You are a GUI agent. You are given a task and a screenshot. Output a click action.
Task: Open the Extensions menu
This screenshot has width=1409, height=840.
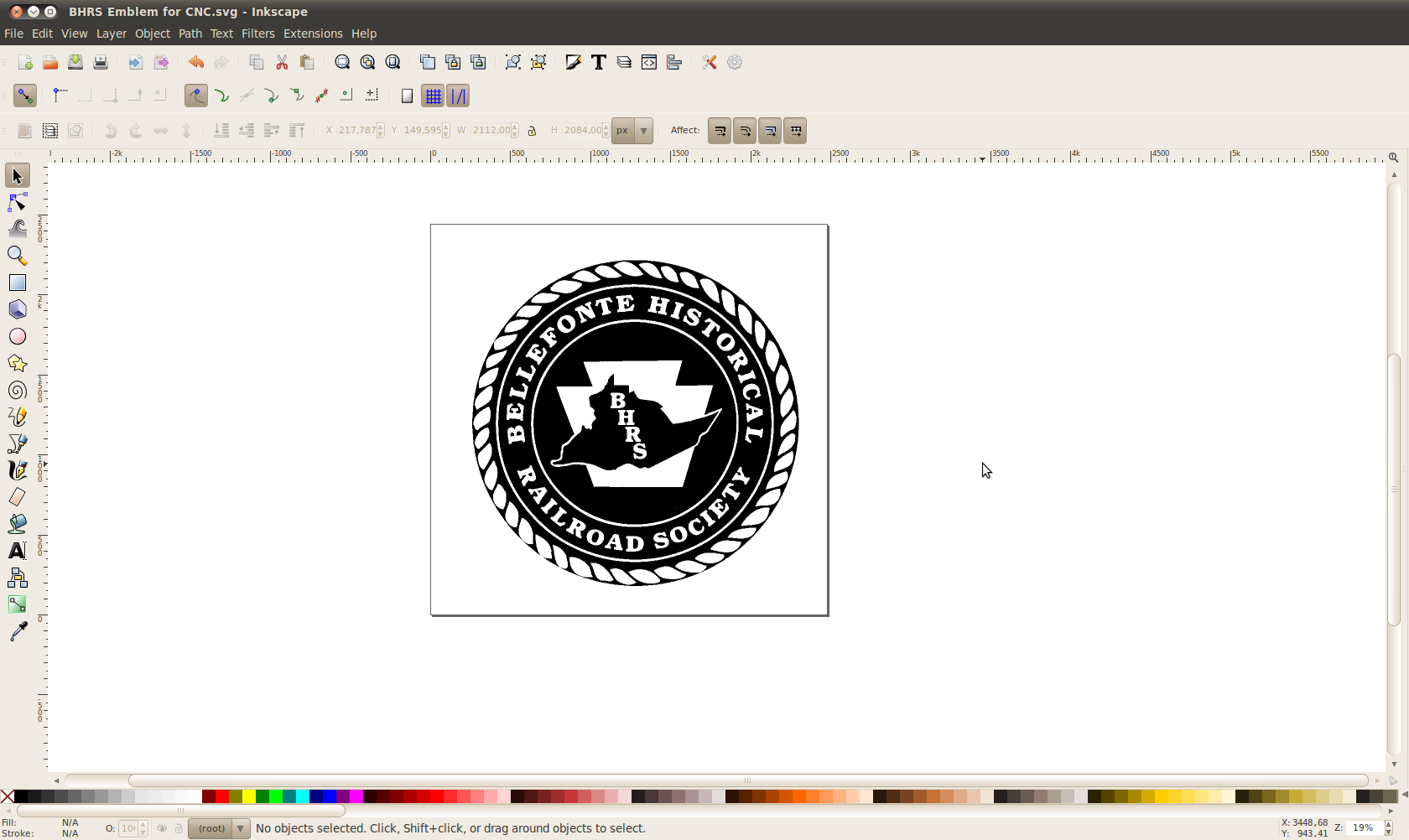click(313, 34)
